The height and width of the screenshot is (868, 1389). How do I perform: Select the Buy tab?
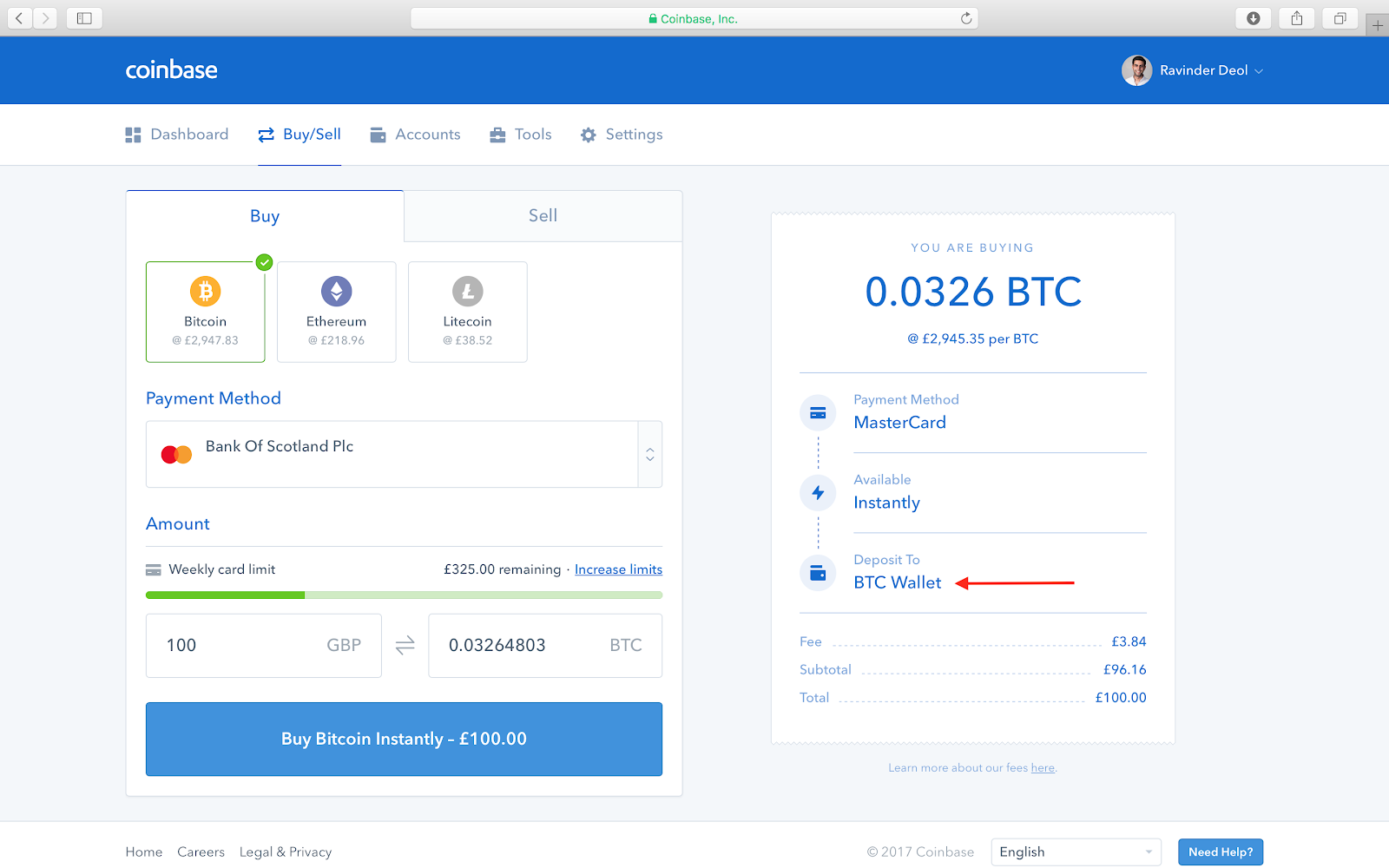(265, 216)
